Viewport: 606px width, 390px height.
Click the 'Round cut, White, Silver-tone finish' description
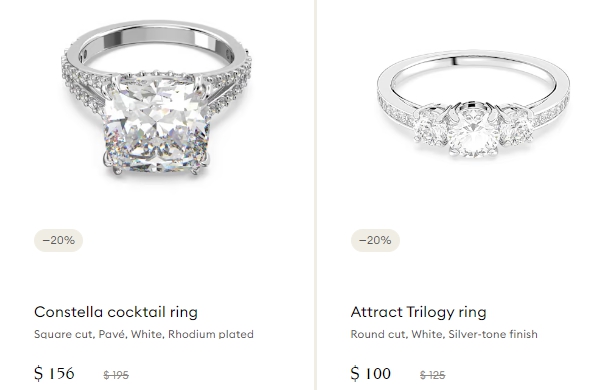coord(444,334)
